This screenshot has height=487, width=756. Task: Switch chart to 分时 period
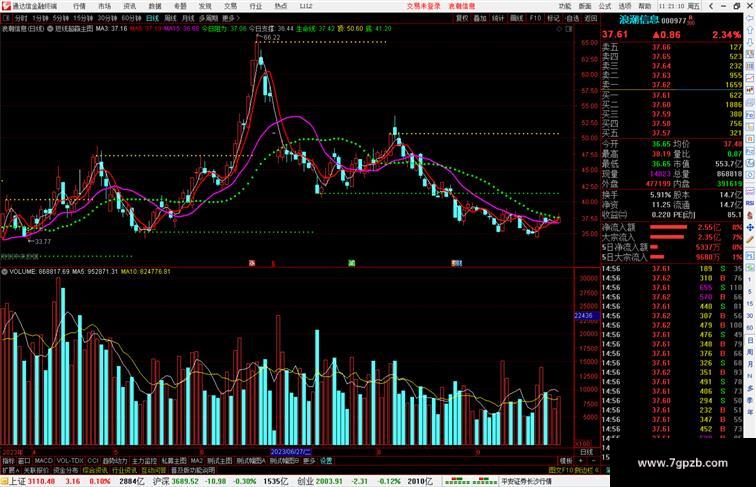21,18
